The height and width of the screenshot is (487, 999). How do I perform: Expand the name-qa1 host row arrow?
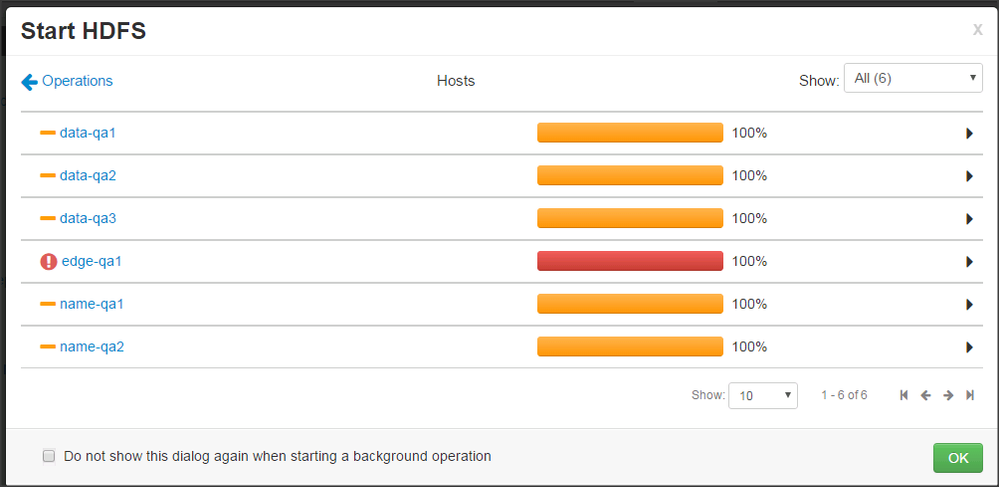[969, 305]
